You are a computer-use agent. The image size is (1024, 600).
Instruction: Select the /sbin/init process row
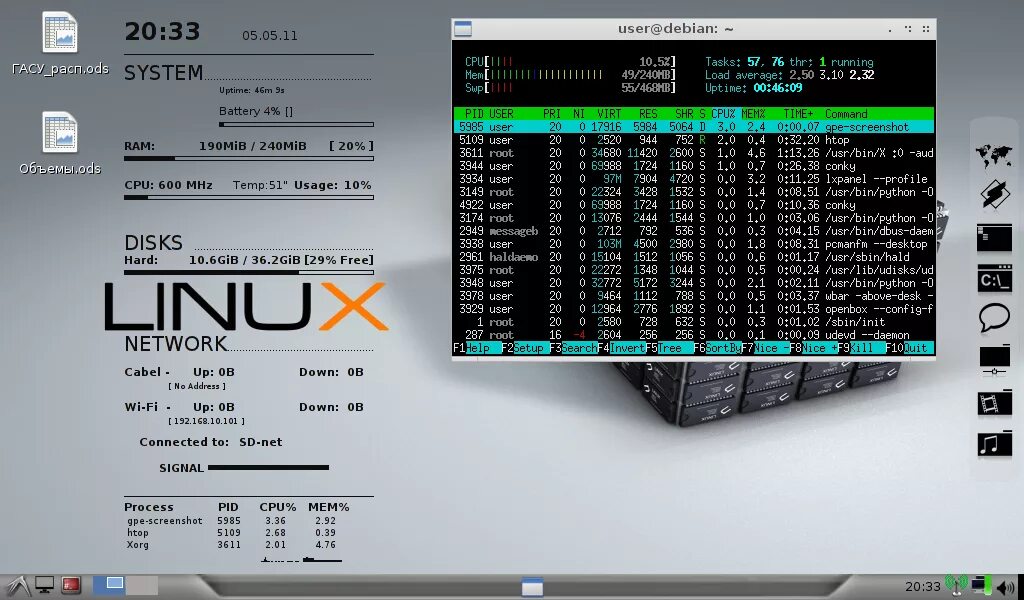(x=694, y=322)
